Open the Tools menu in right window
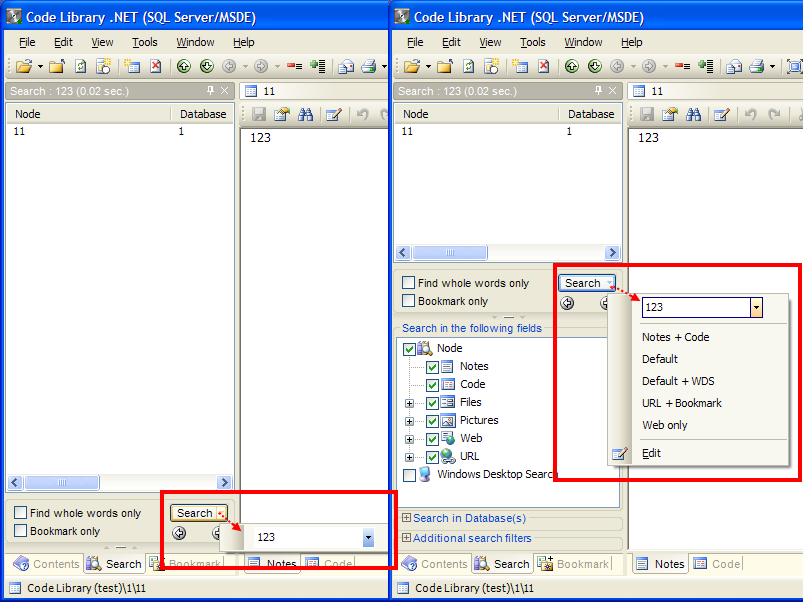Viewport: 803px width, 602px height. [x=533, y=42]
